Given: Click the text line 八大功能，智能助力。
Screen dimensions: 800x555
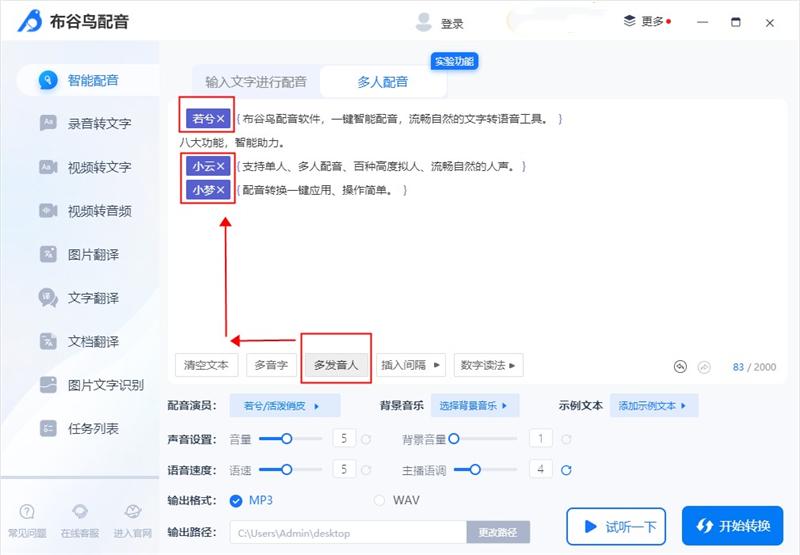Looking at the screenshot, I should coord(232,143).
